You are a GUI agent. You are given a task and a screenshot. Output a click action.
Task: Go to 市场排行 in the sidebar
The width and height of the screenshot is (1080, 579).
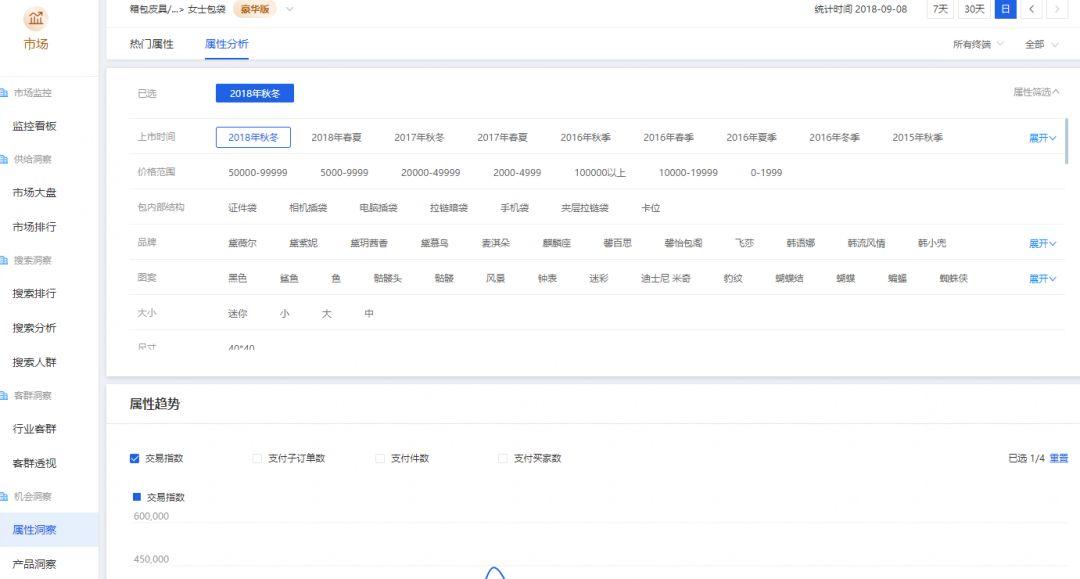34,227
